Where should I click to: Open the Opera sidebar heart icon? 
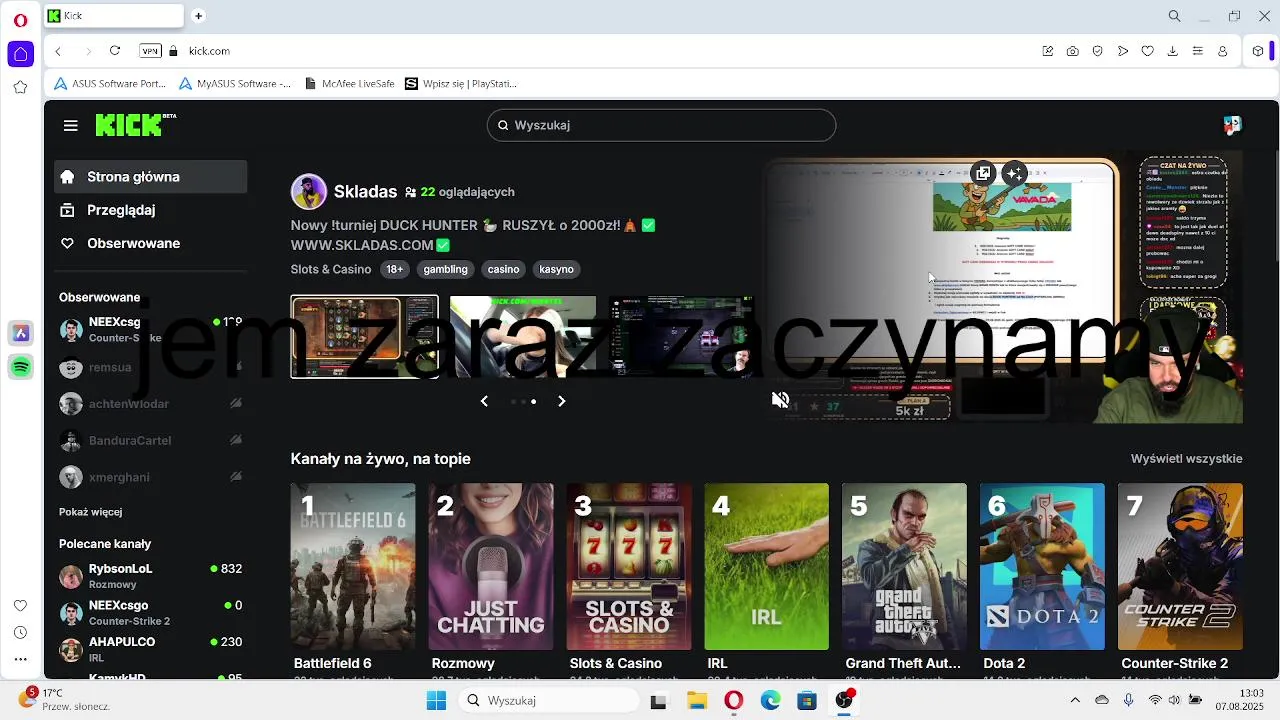pos(20,606)
